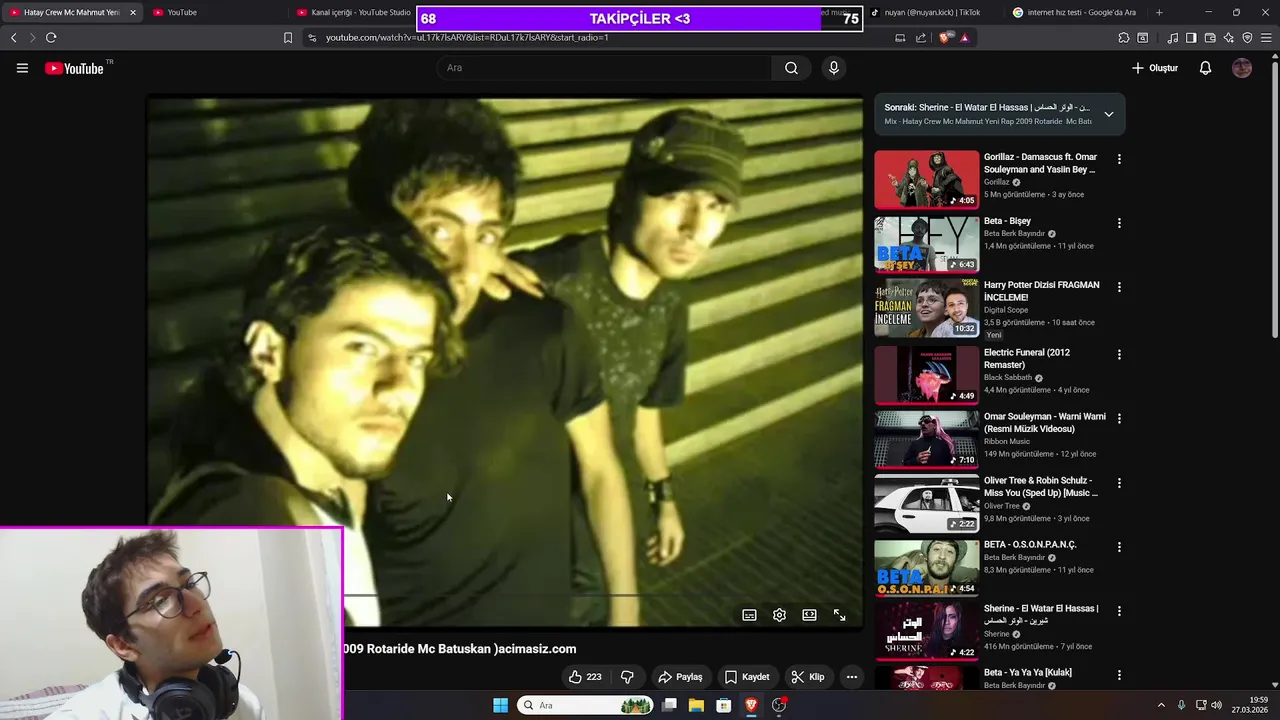Screen dimensions: 1280x720
Task: Open Electric Funeral (2012 Remaster) title
Action: pos(1026,359)
